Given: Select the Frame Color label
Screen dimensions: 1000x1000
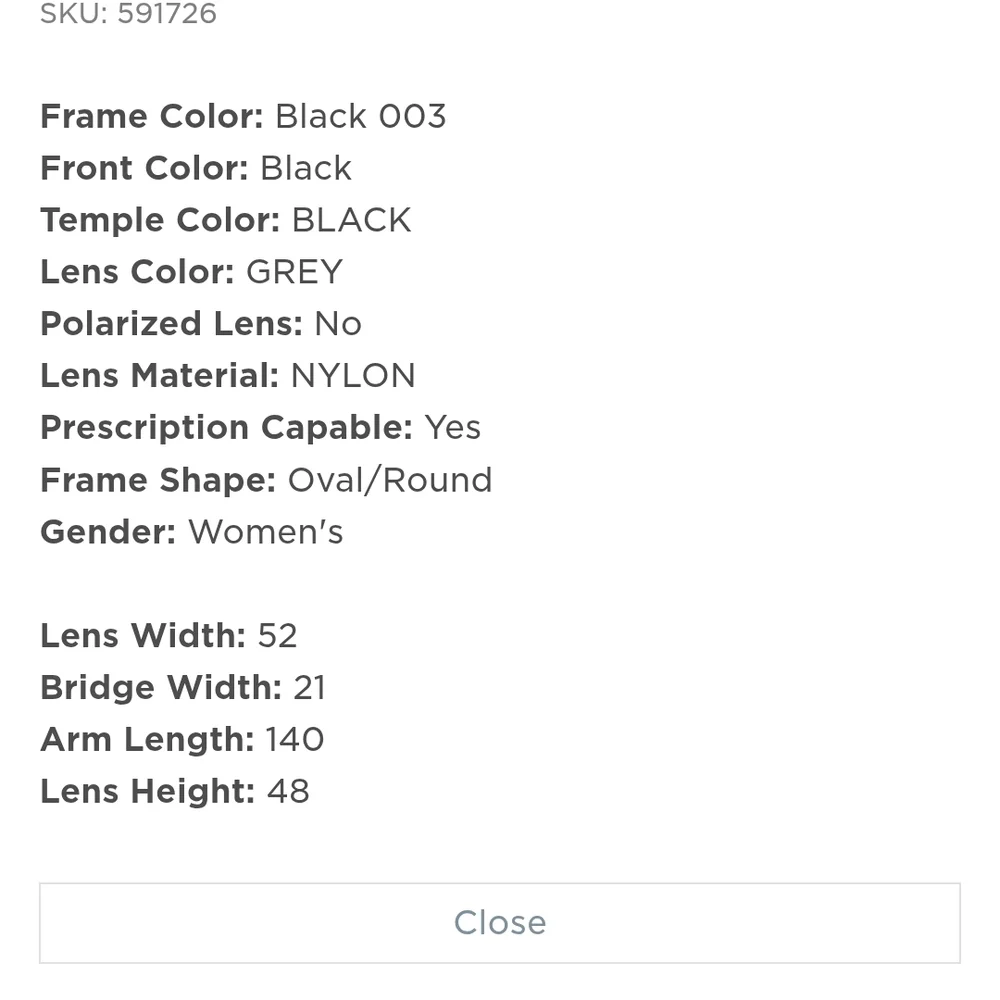Looking at the screenshot, I should point(152,116).
